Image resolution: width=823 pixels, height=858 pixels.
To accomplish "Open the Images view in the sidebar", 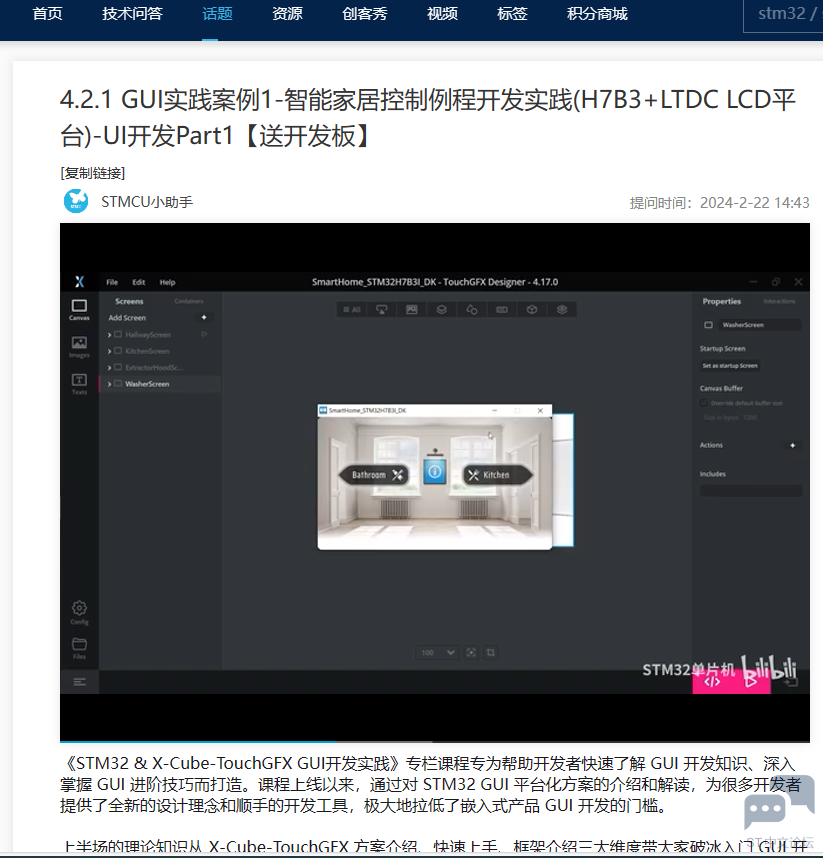I will tap(79, 347).
